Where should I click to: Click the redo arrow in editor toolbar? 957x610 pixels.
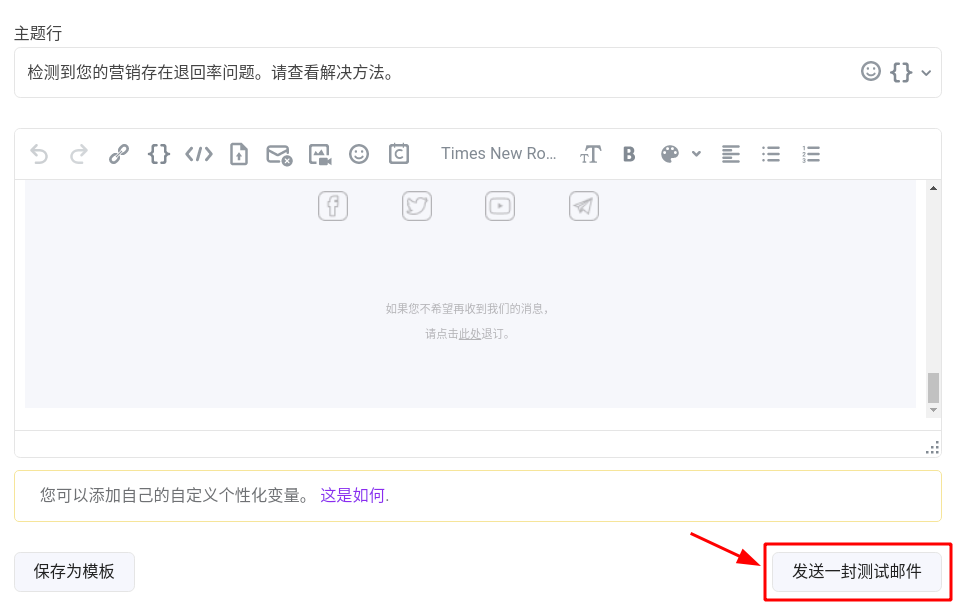click(79, 154)
